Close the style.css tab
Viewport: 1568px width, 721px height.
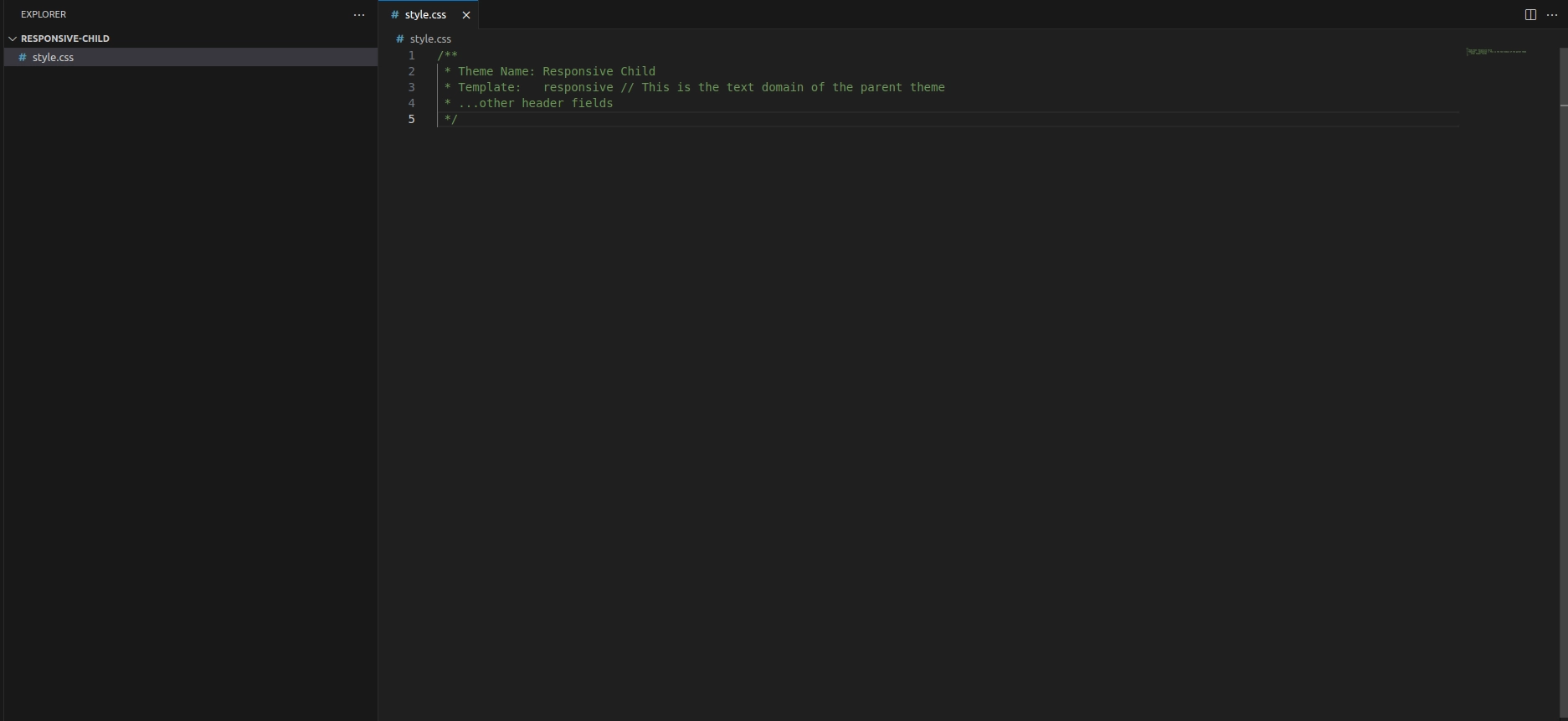[466, 15]
